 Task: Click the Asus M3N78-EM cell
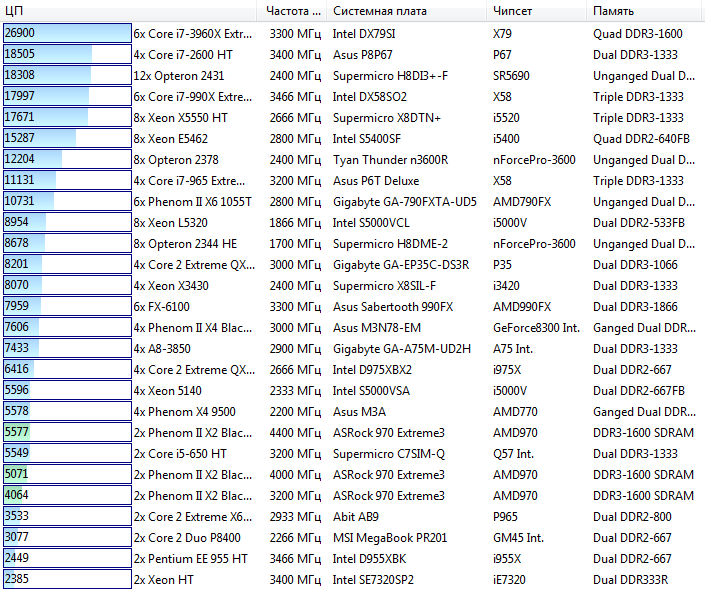377,327
